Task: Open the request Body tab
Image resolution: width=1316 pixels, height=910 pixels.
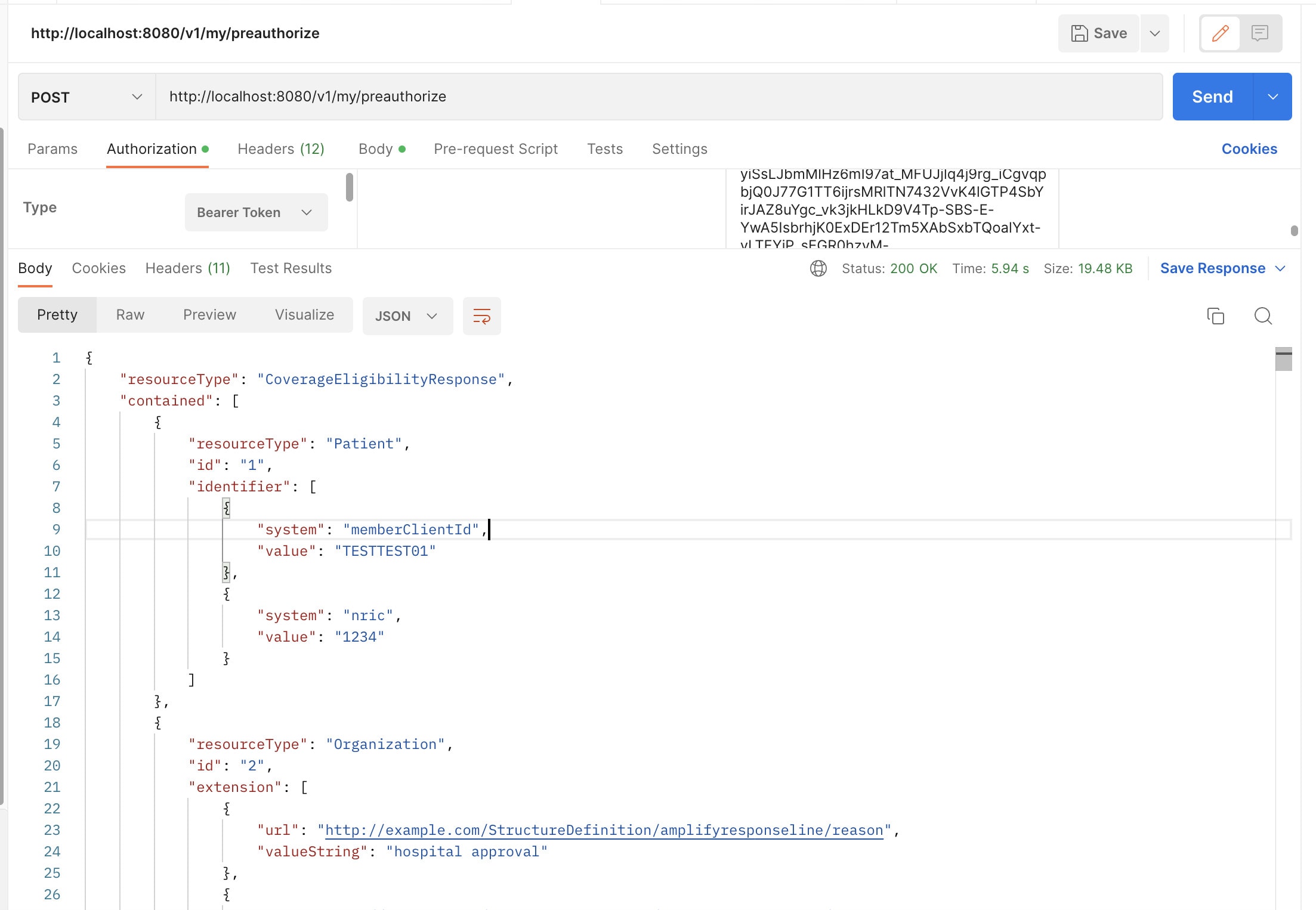Action: coord(382,149)
